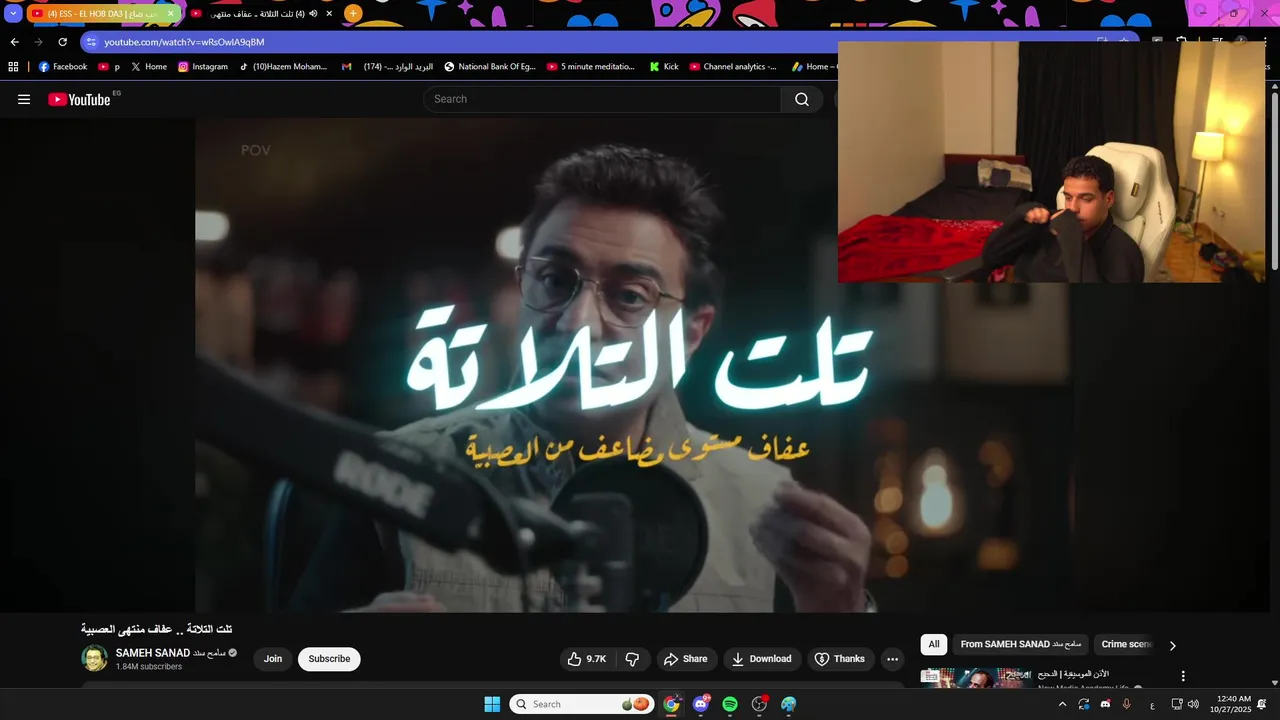Click the Discord system tray icon
Viewport: 1280px width, 720px height.
point(1105,704)
